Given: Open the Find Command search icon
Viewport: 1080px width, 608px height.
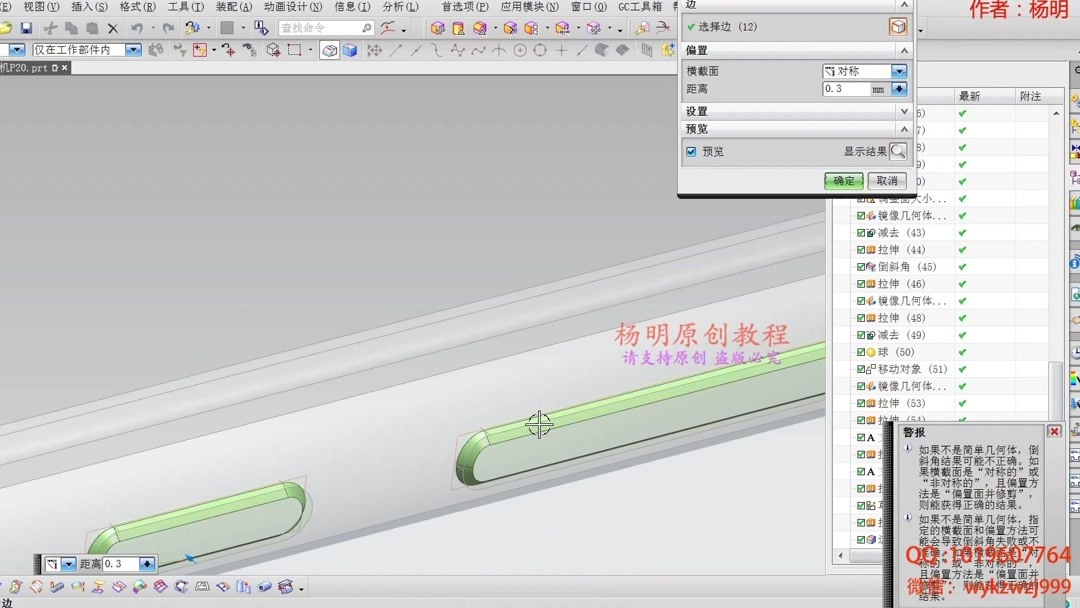Looking at the screenshot, I should click(x=365, y=28).
